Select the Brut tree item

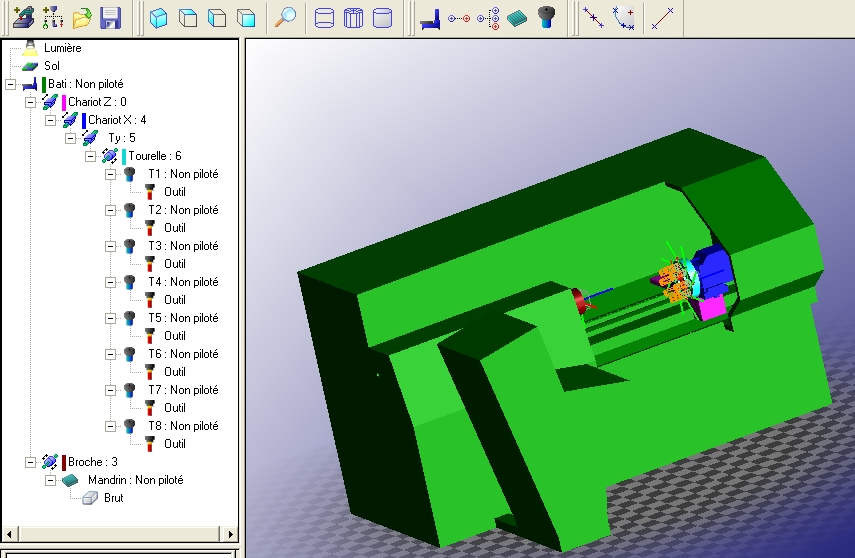(x=113, y=498)
